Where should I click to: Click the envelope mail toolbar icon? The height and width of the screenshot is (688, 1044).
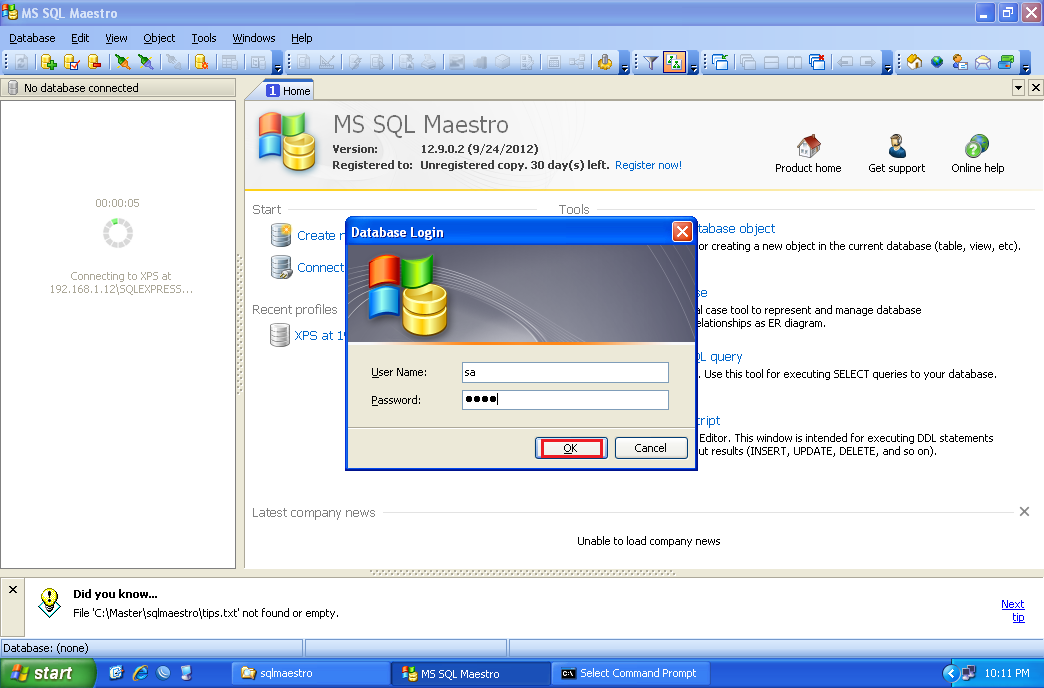[x=983, y=63]
